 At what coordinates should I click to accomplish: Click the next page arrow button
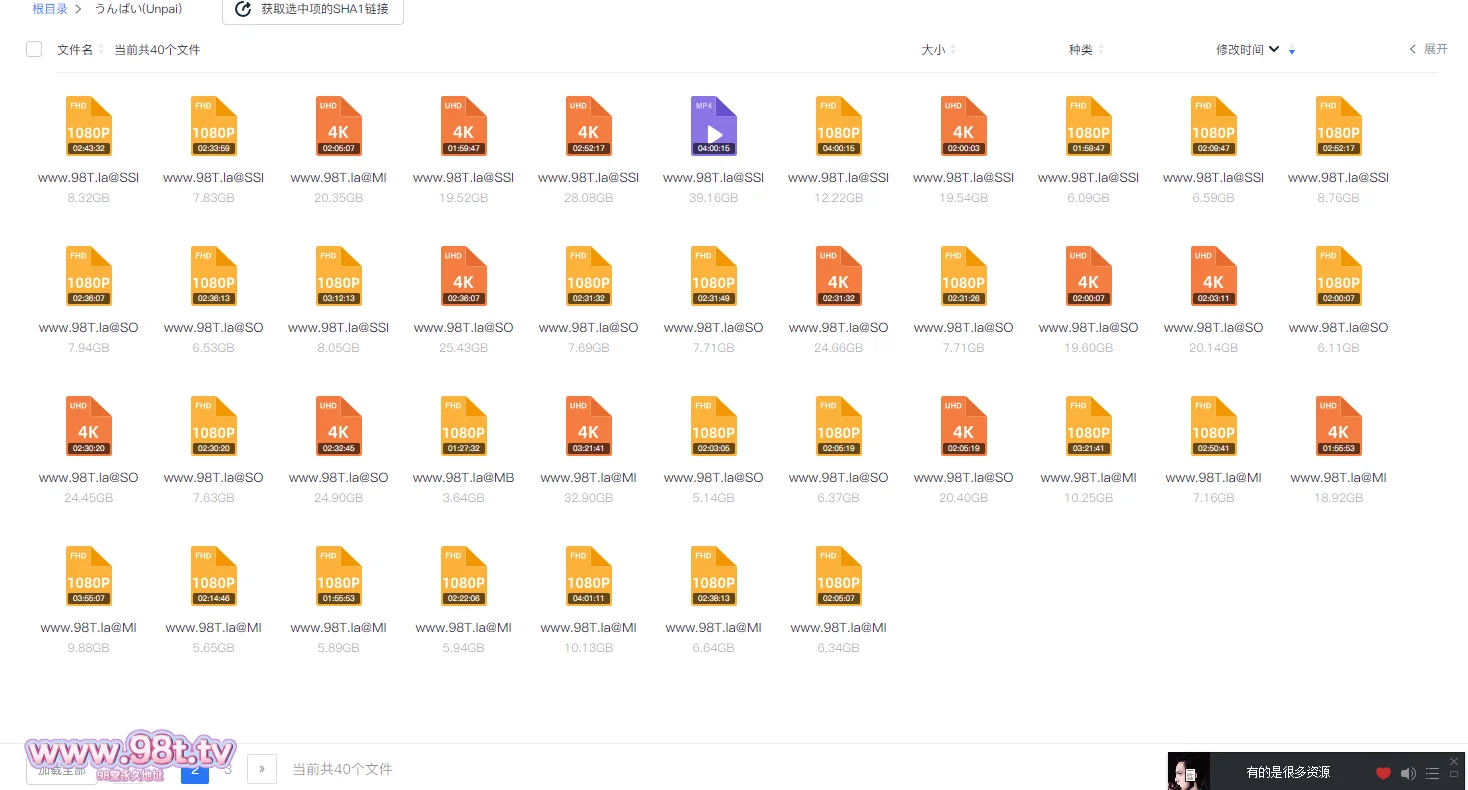[261, 769]
